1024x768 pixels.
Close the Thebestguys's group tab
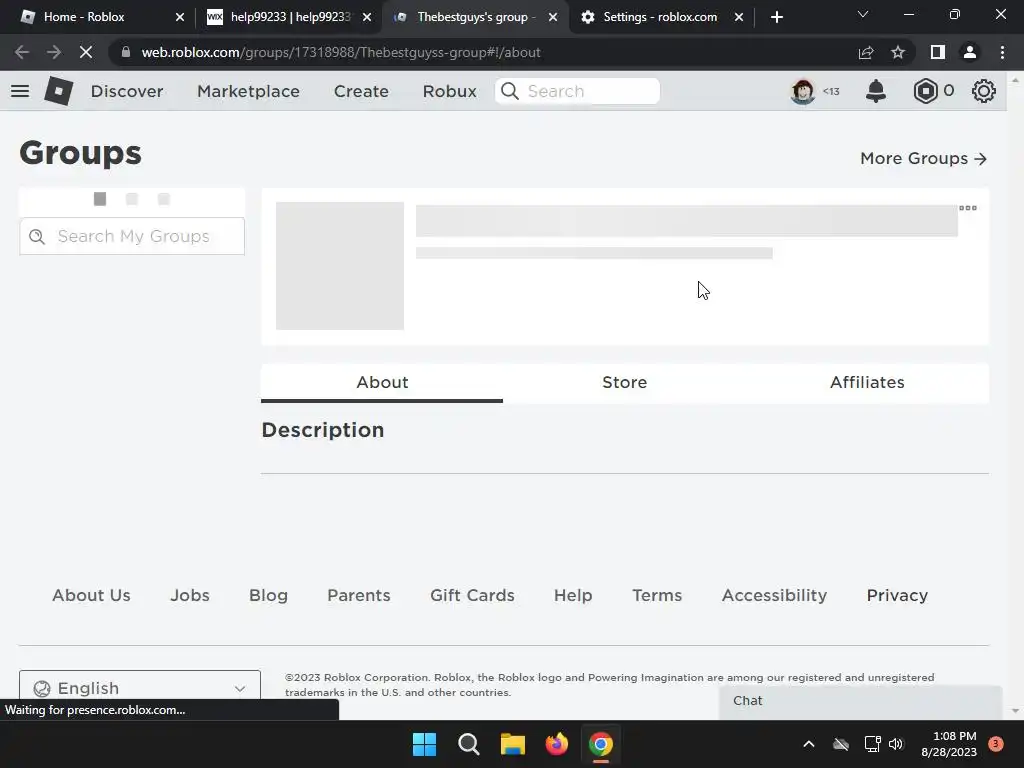tap(553, 17)
